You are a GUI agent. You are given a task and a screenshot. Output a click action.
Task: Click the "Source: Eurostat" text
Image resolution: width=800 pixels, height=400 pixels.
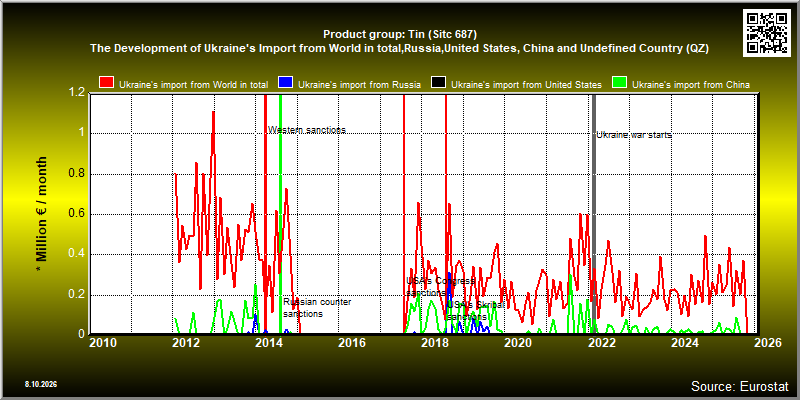[739, 386]
